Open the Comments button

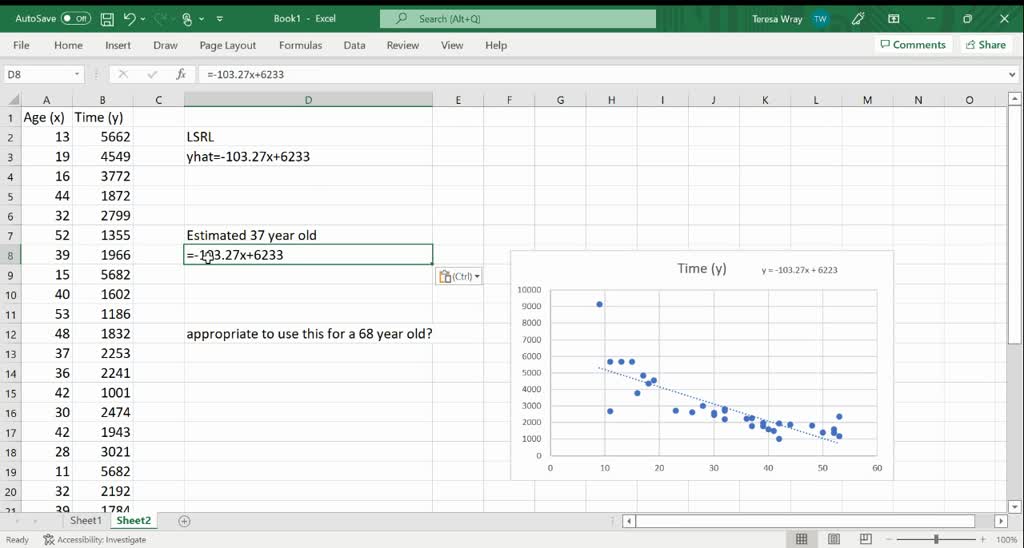[912, 45]
